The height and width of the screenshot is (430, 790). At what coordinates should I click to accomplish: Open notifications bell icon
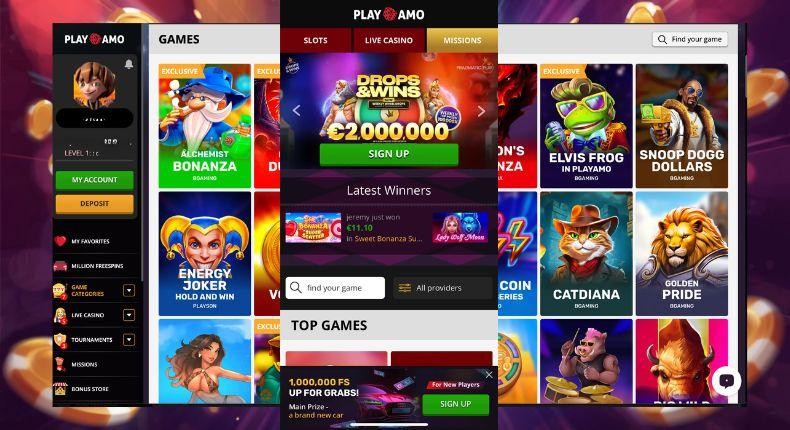129,64
